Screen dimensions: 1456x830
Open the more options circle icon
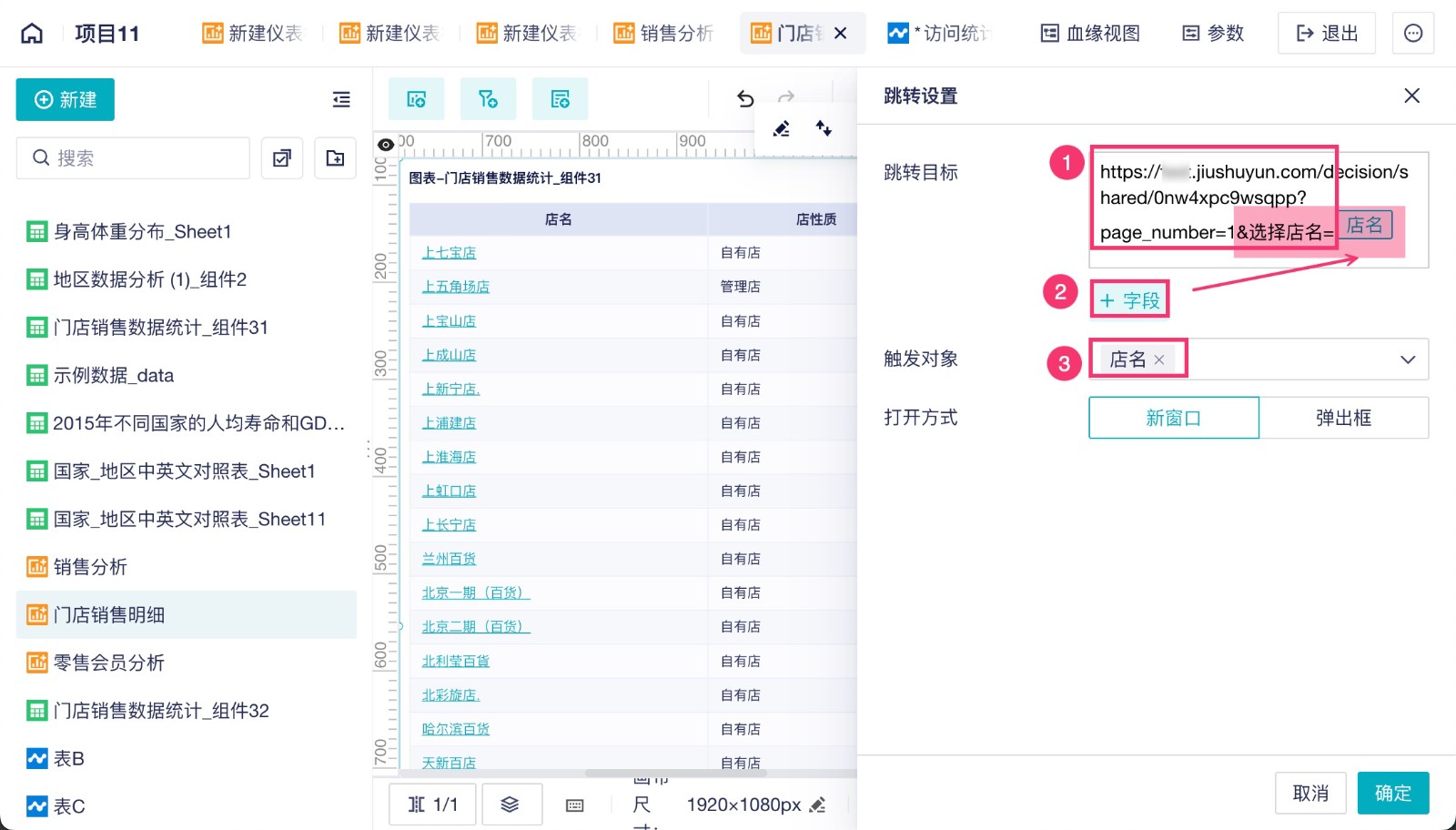point(1412,34)
